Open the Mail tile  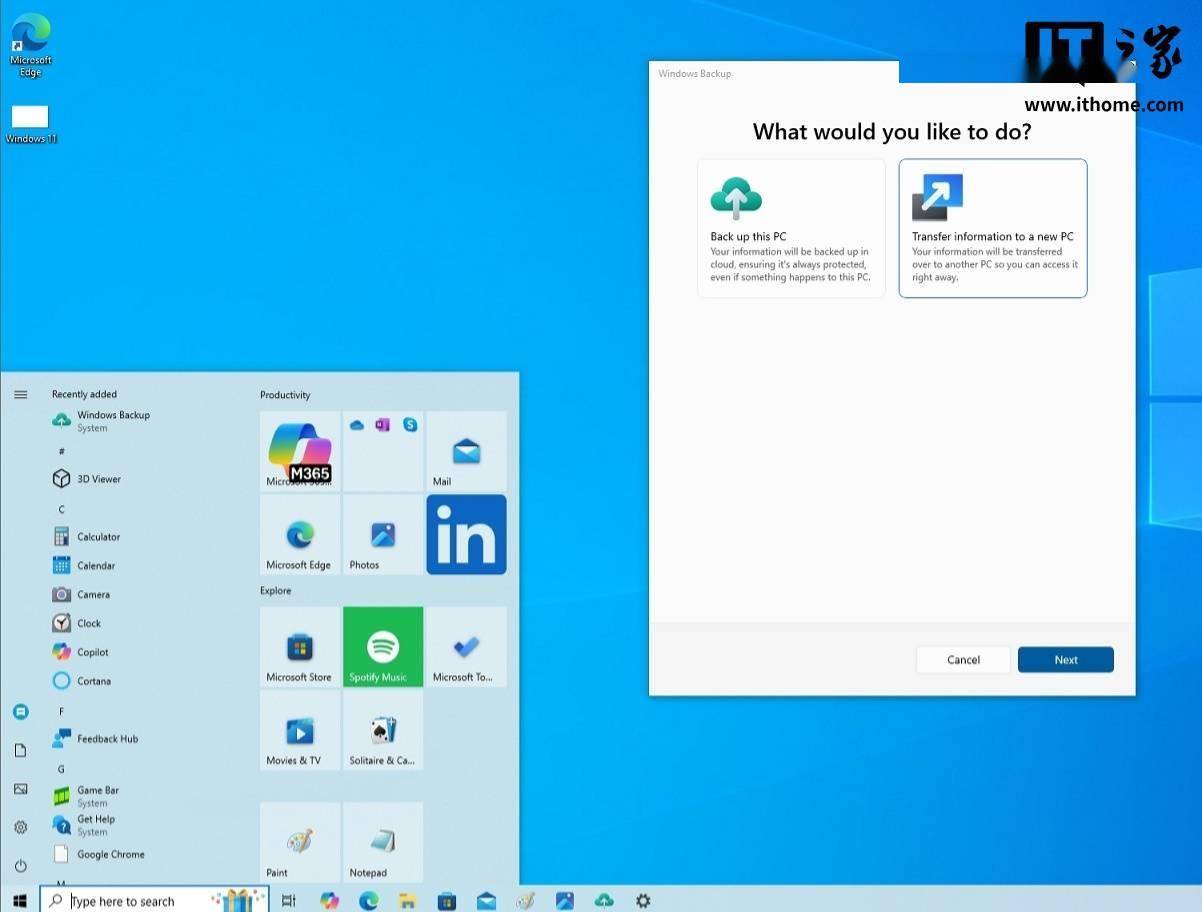[x=466, y=451]
